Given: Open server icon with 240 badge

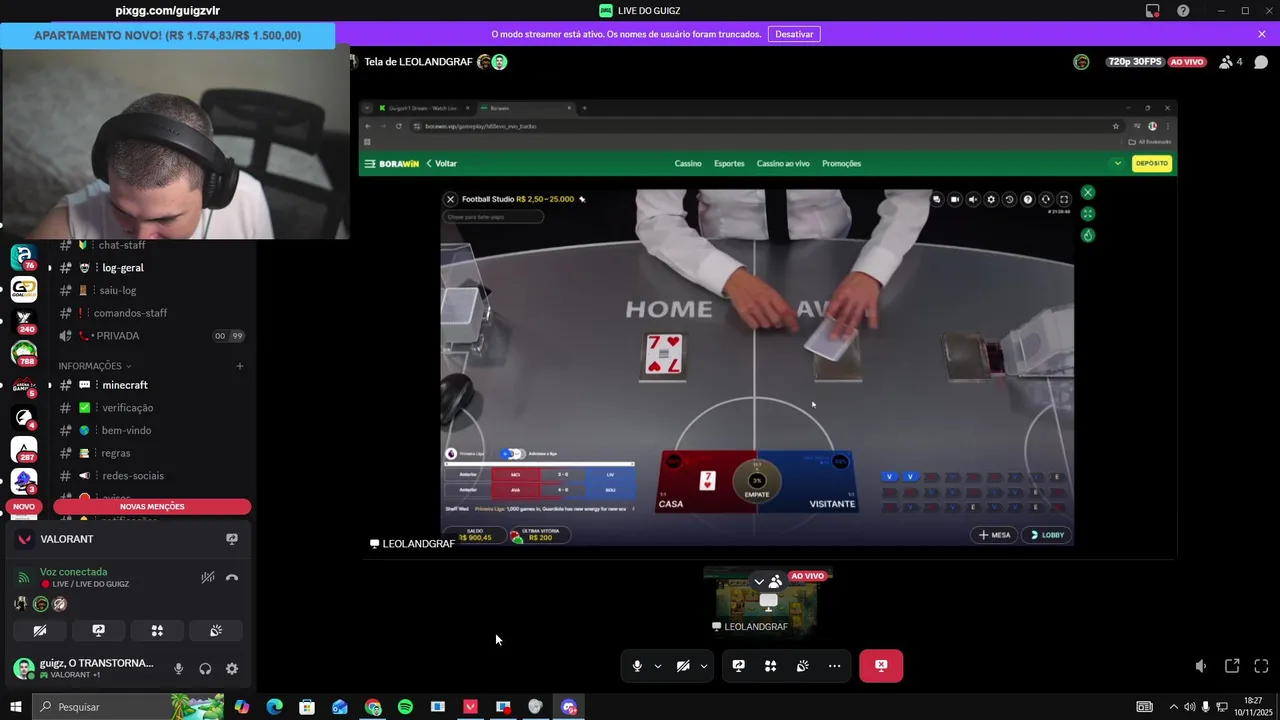Looking at the screenshot, I should [x=24, y=320].
